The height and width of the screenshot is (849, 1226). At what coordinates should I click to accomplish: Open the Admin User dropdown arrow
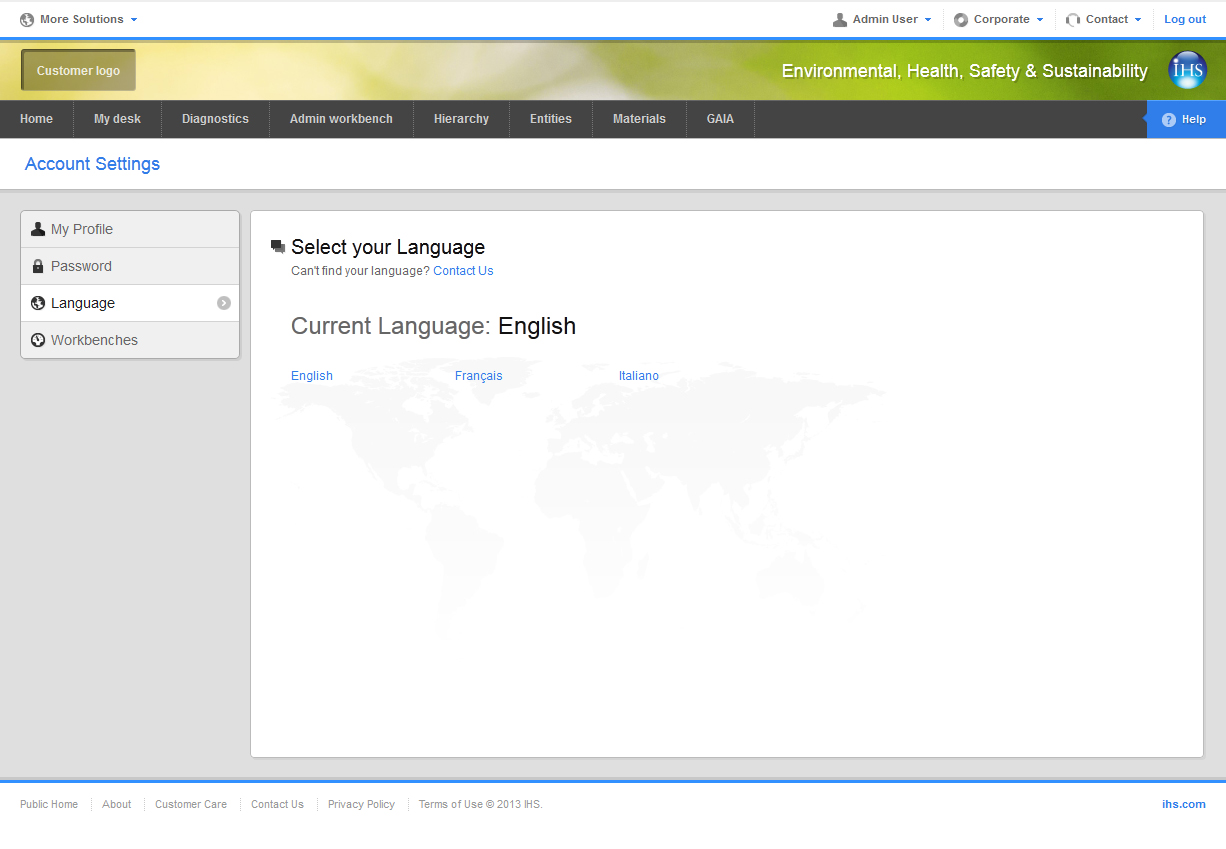tap(928, 20)
